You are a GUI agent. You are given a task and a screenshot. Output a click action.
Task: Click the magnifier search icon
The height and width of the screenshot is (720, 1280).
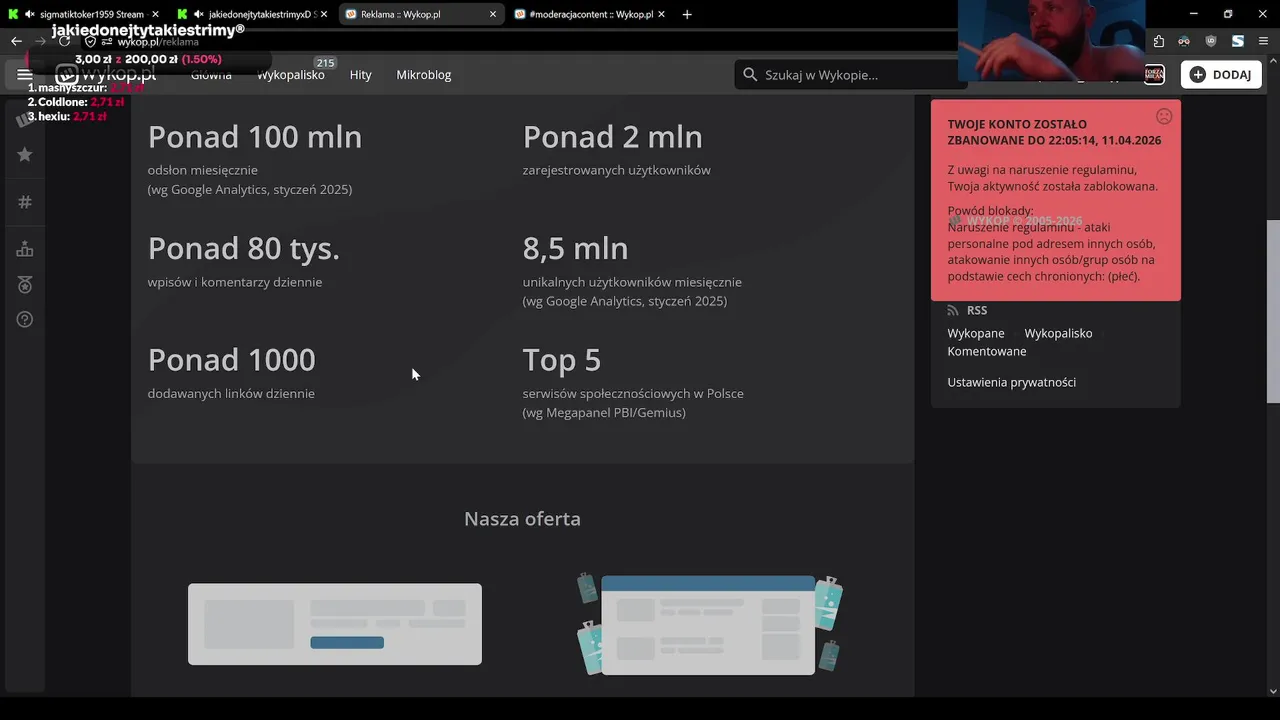750,75
